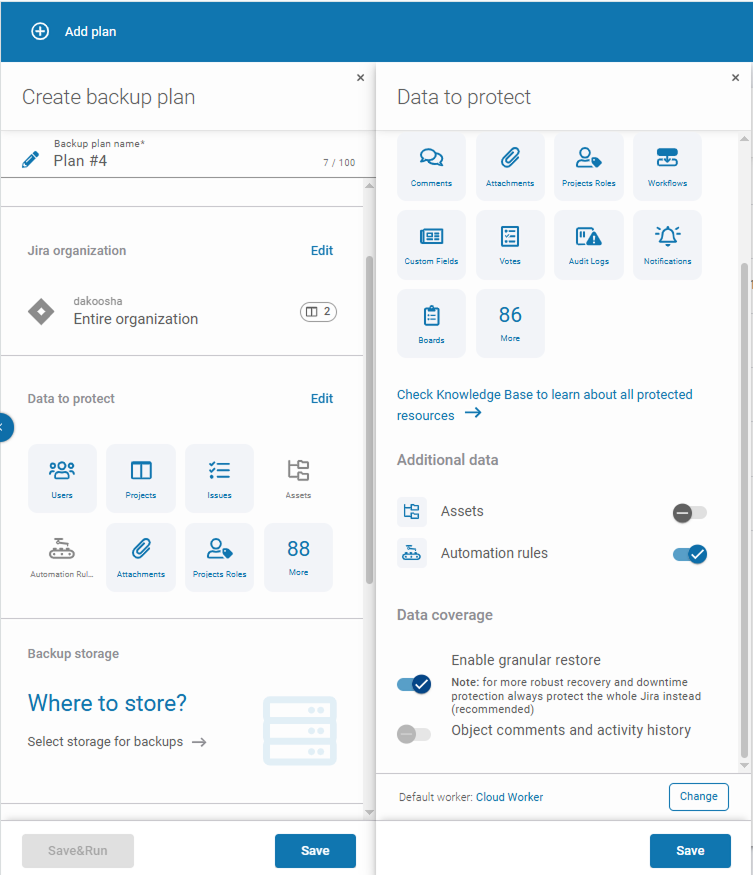The width and height of the screenshot is (753, 875).
Task: Click the dakoosha organization diamond icon
Action: [41, 311]
